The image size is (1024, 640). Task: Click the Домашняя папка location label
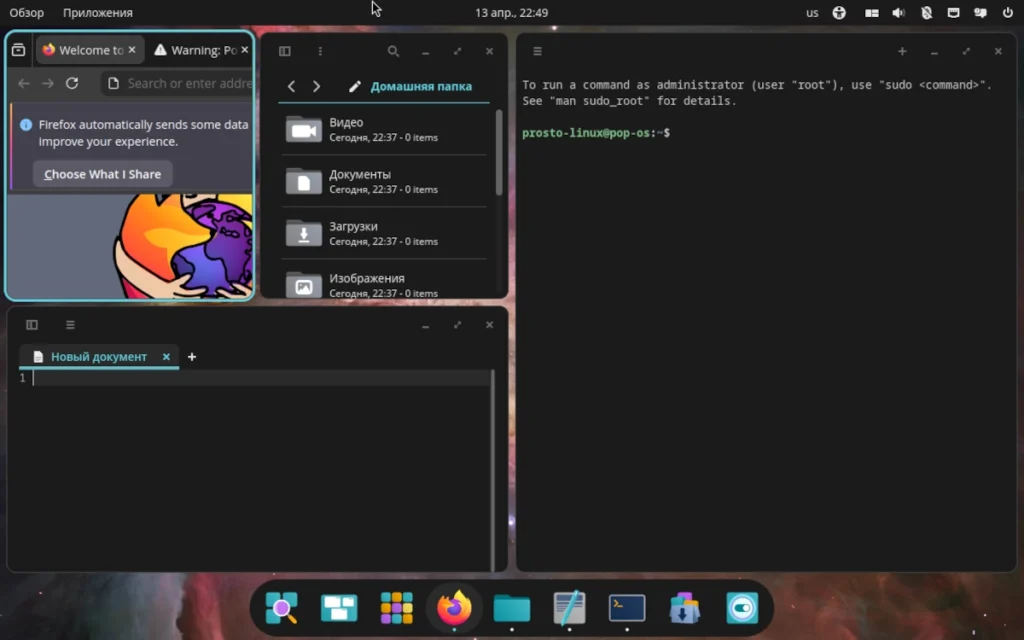point(421,86)
